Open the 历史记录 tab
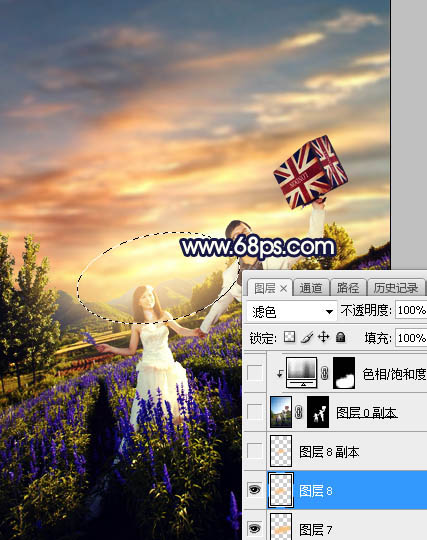 [x=396, y=288]
